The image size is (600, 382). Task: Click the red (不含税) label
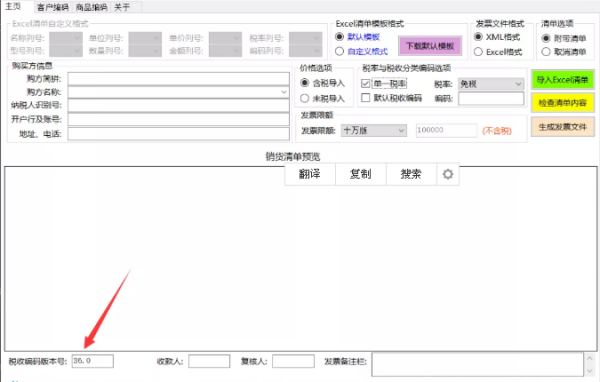(497, 131)
